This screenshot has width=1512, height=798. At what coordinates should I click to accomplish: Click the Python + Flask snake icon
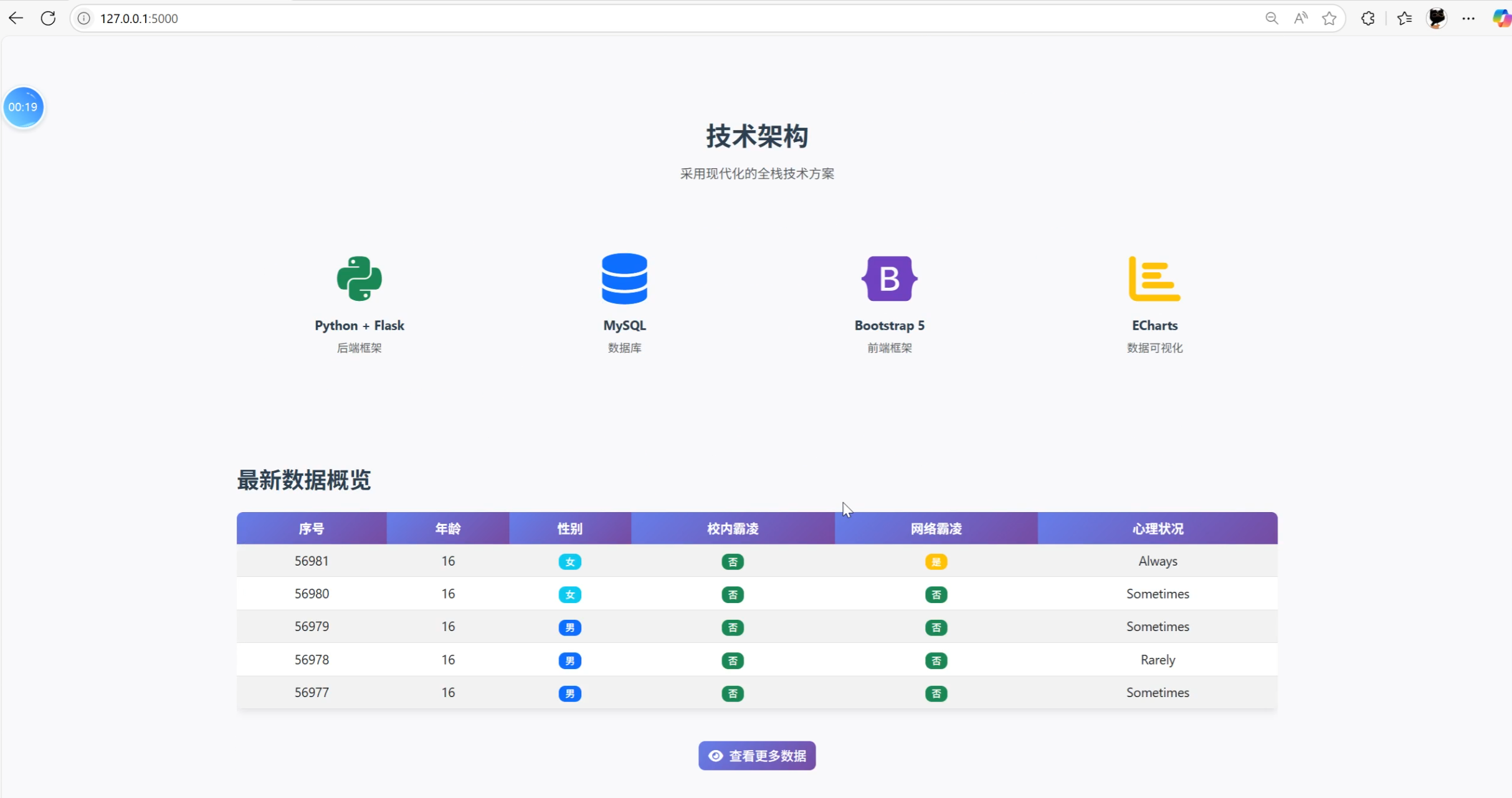coord(359,278)
